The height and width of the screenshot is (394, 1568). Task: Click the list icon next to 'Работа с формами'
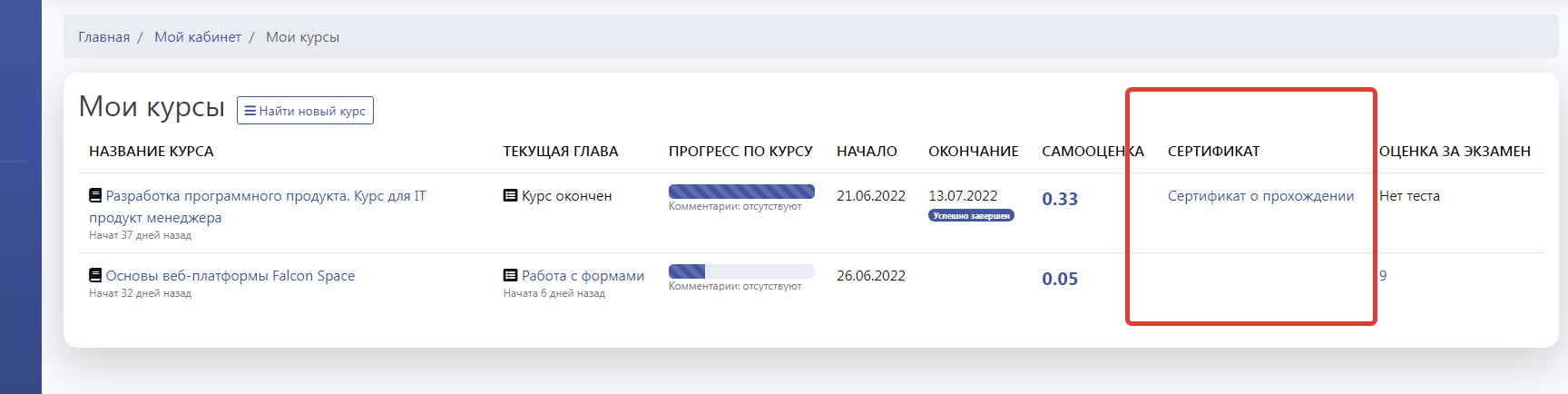pyautogui.click(x=510, y=275)
